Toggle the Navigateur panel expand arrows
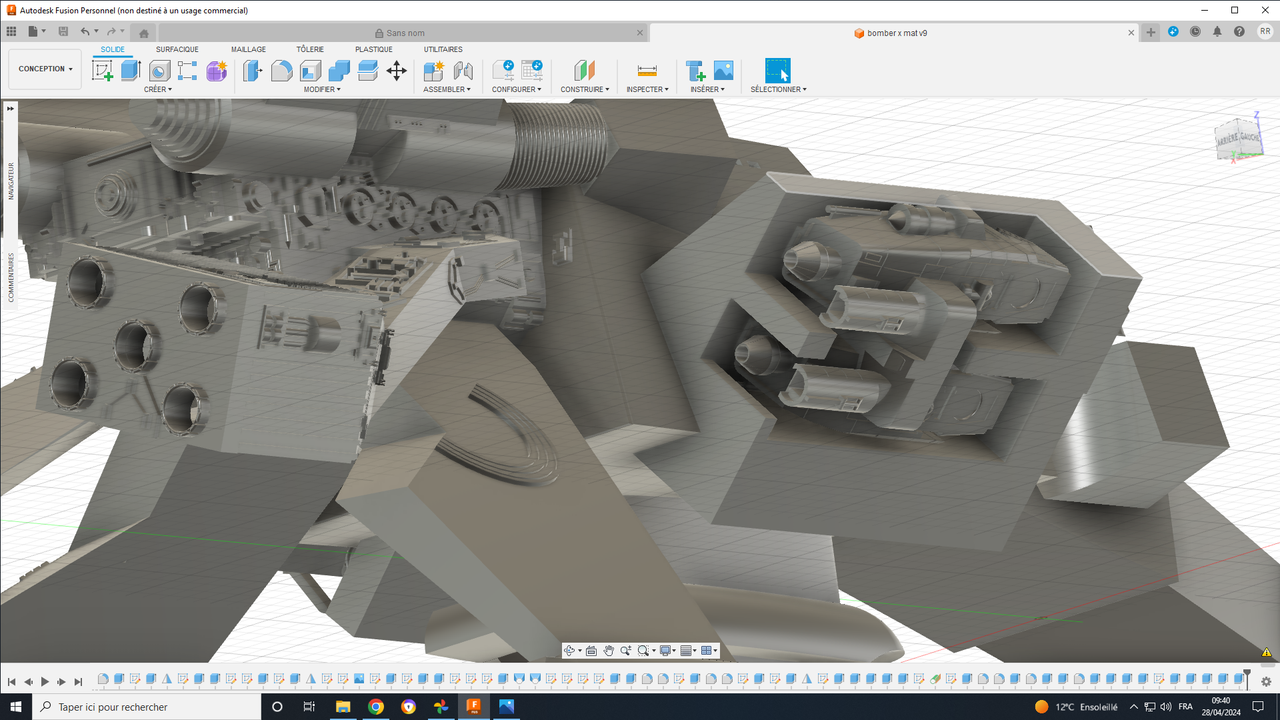The width and height of the screenshot is (1280, 720). pos(11,108)
